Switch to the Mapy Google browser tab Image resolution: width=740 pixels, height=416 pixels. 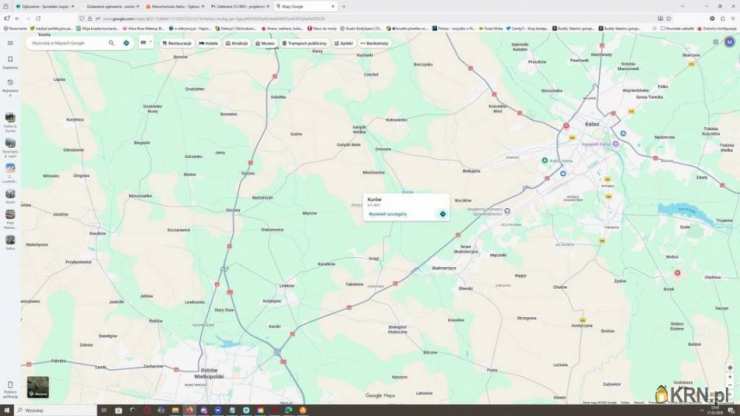point(304,7)
